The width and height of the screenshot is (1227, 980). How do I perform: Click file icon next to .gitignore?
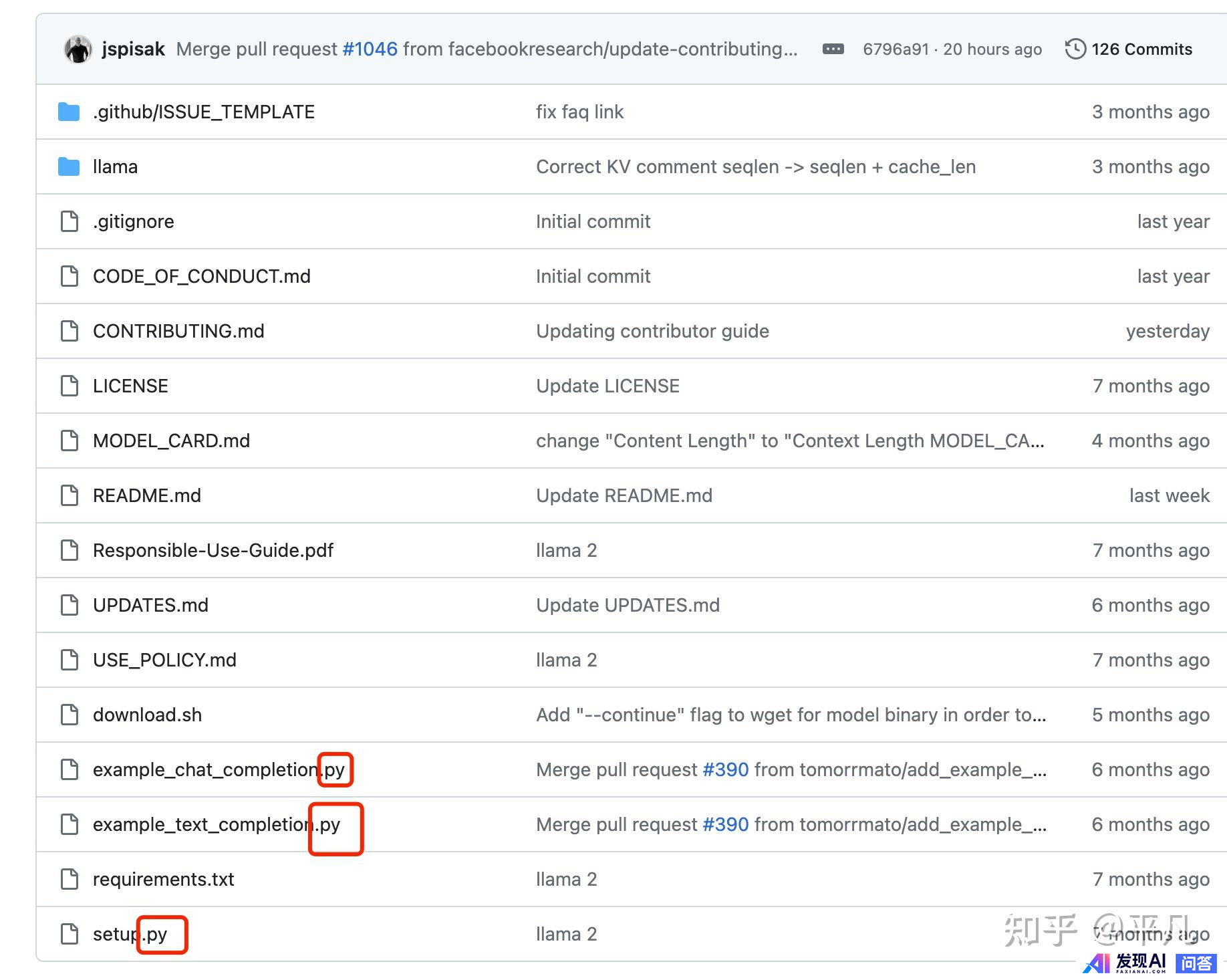tap(70, 221)
